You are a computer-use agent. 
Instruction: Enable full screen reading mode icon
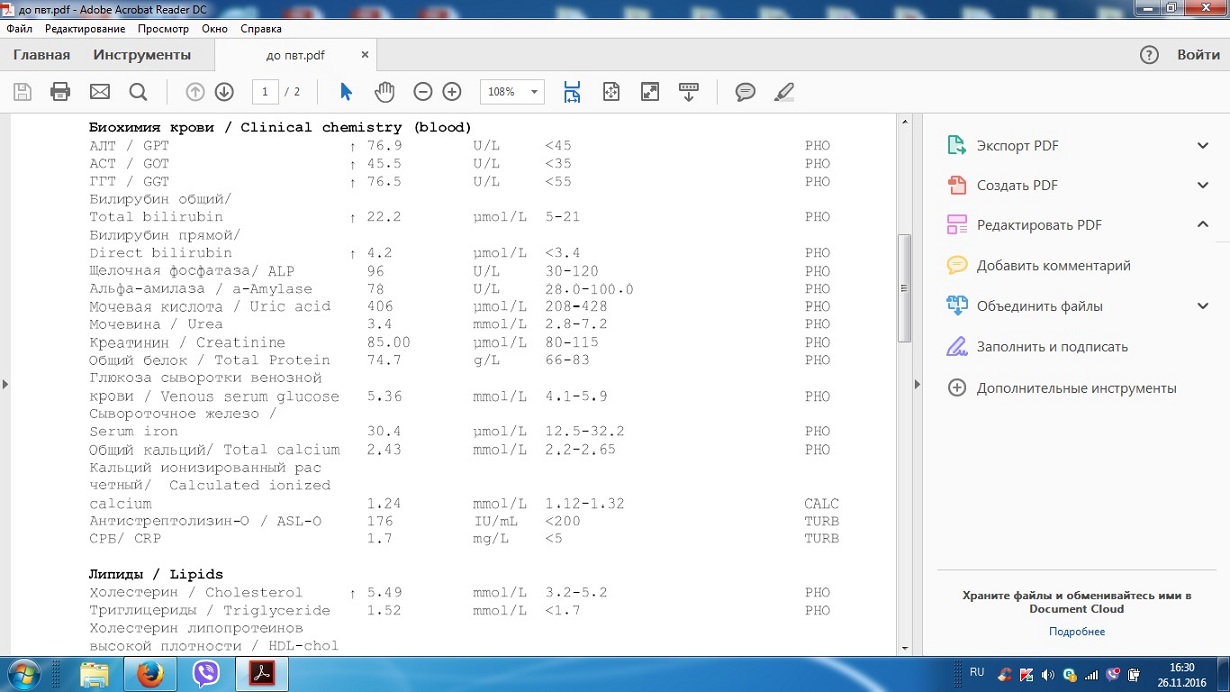tap(650, 92)
